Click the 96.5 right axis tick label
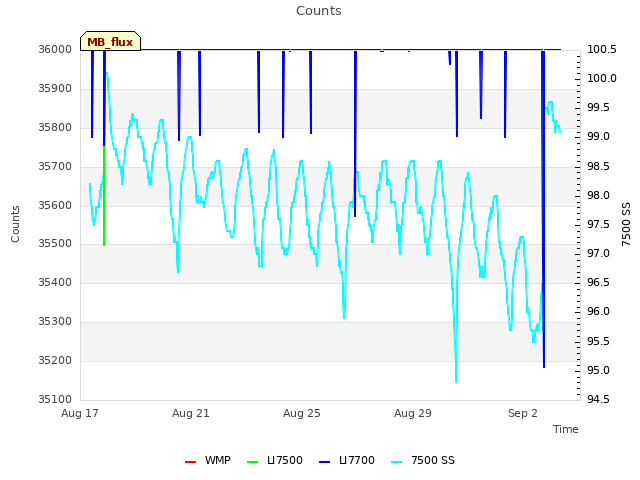 [x=598, y=282]
